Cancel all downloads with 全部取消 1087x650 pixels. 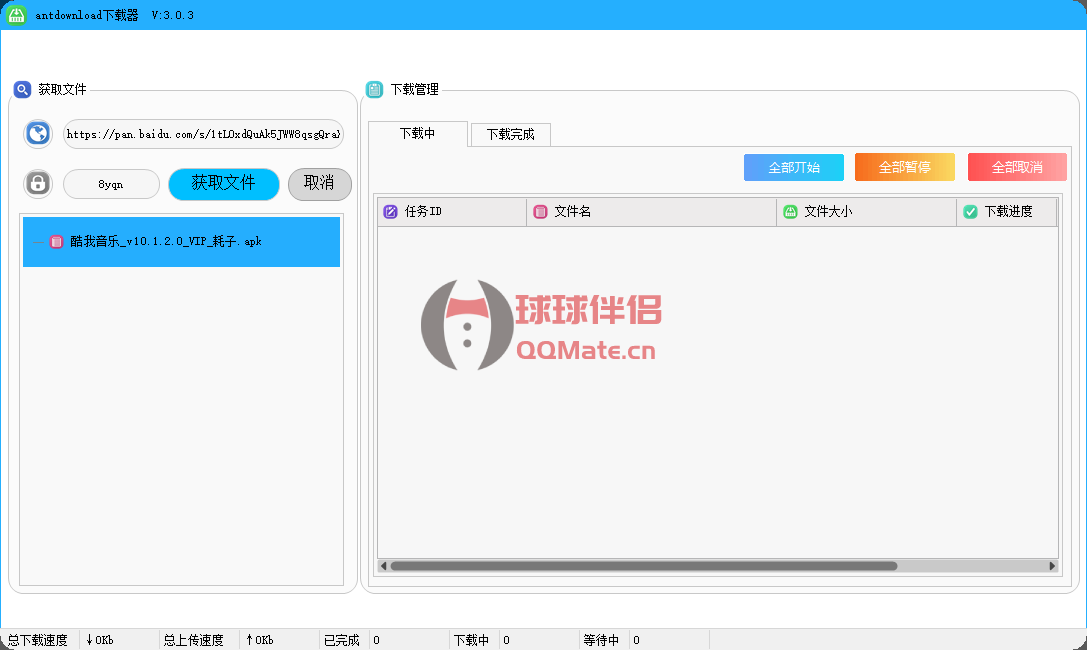(x=1017, y=167)
